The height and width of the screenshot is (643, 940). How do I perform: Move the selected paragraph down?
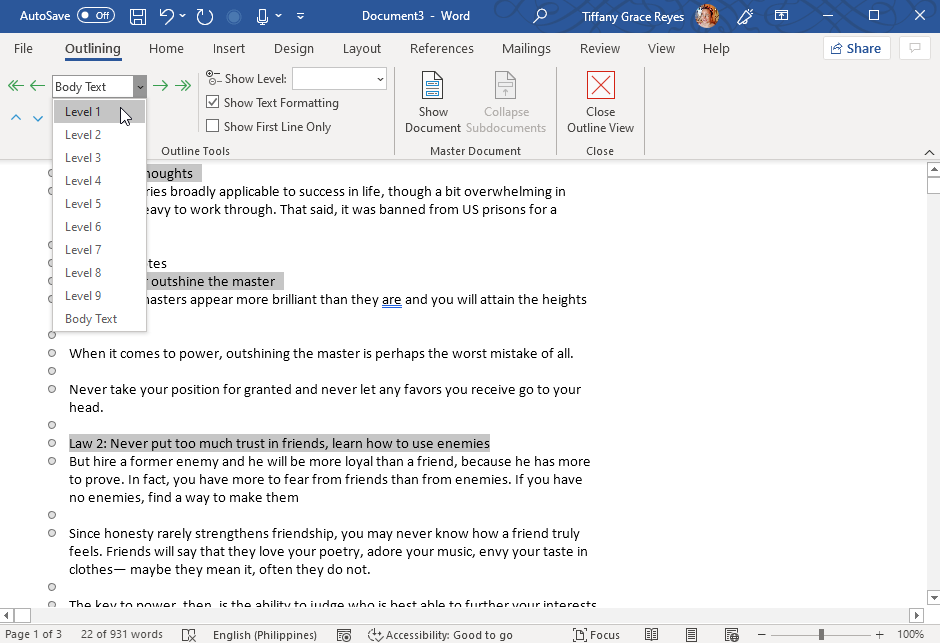[x=38, y=118]
